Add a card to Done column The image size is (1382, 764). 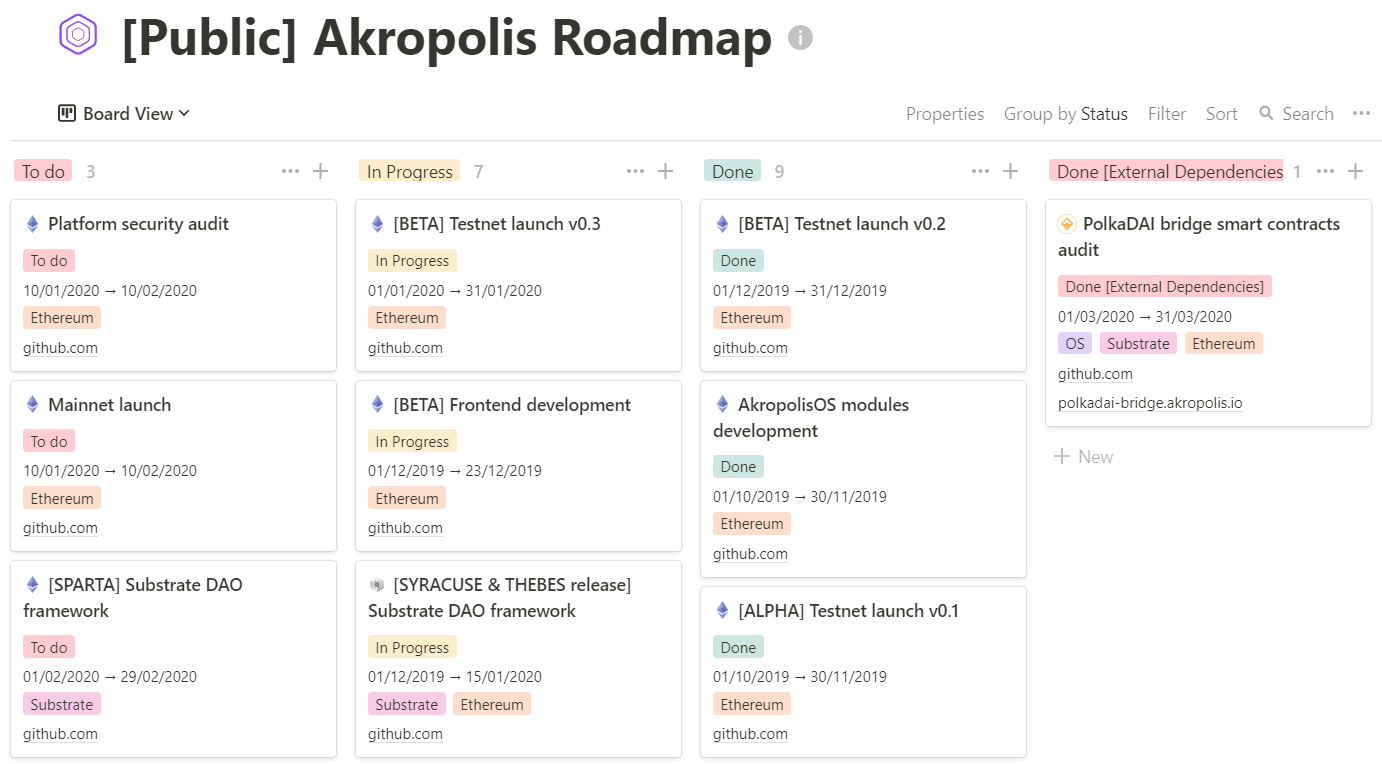(1011, 171)
